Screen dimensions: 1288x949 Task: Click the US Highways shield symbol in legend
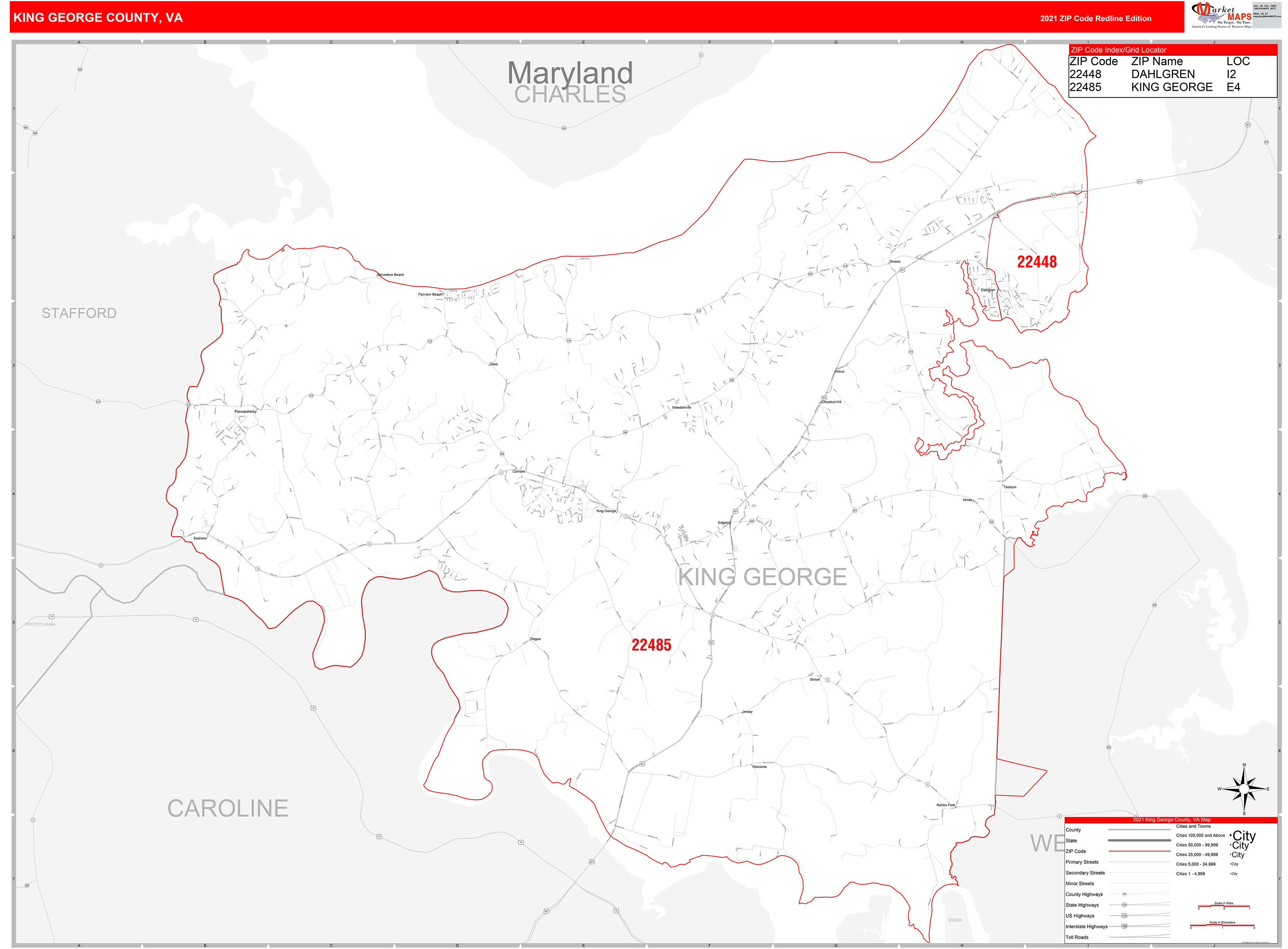[x=1125, y=916]
